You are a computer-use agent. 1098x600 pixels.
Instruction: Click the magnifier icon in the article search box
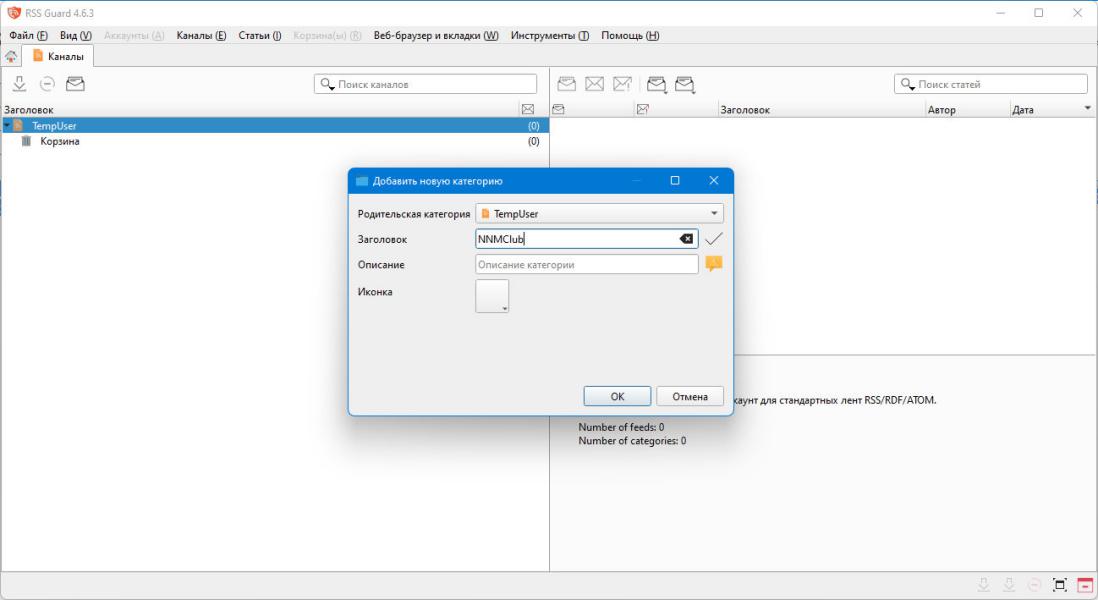point(908,84)
